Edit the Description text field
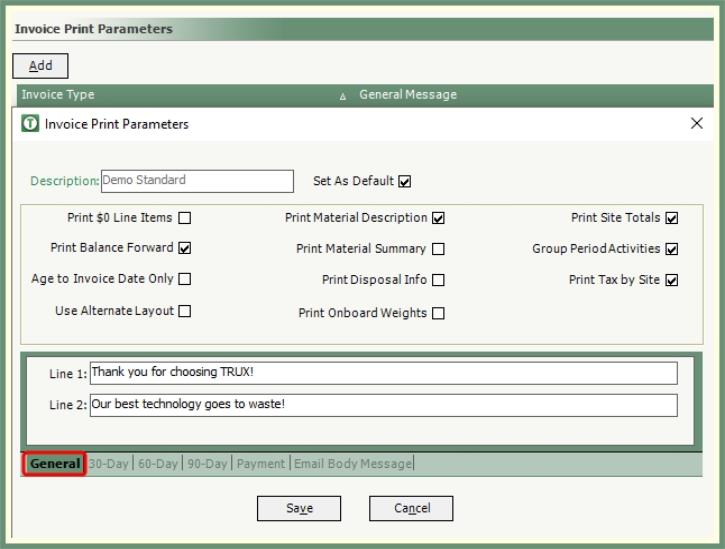The height and width of the screenshot is (549, 725). [x=197, y=181]
